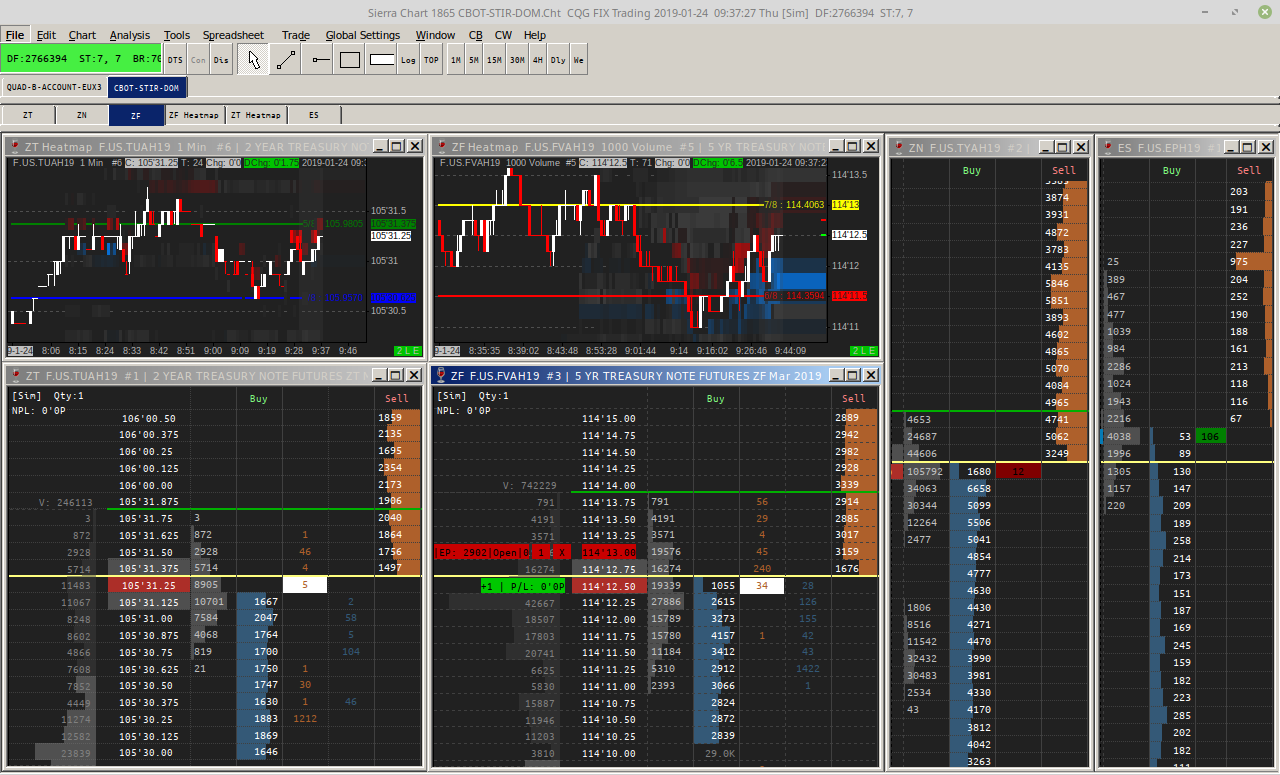This screenshot has width=1280, height=775.
Task: Switch chart to 15M timeframe
Action: pos(494,60)
